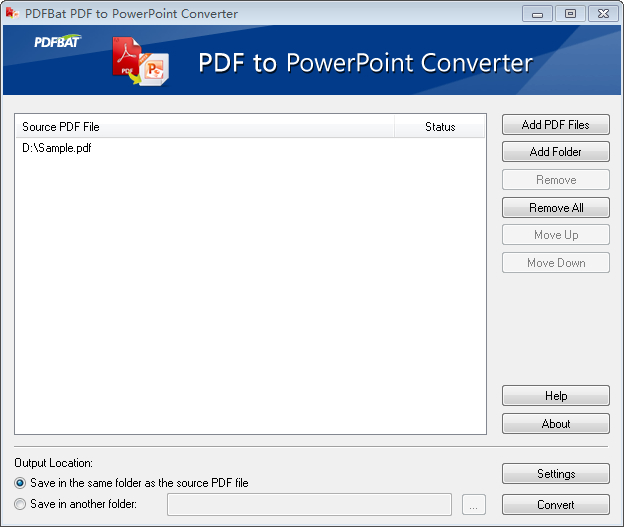This screenshot has width=624, height=527.
Task: Click the greyed-out Move Up button
Action: point(556,234)
